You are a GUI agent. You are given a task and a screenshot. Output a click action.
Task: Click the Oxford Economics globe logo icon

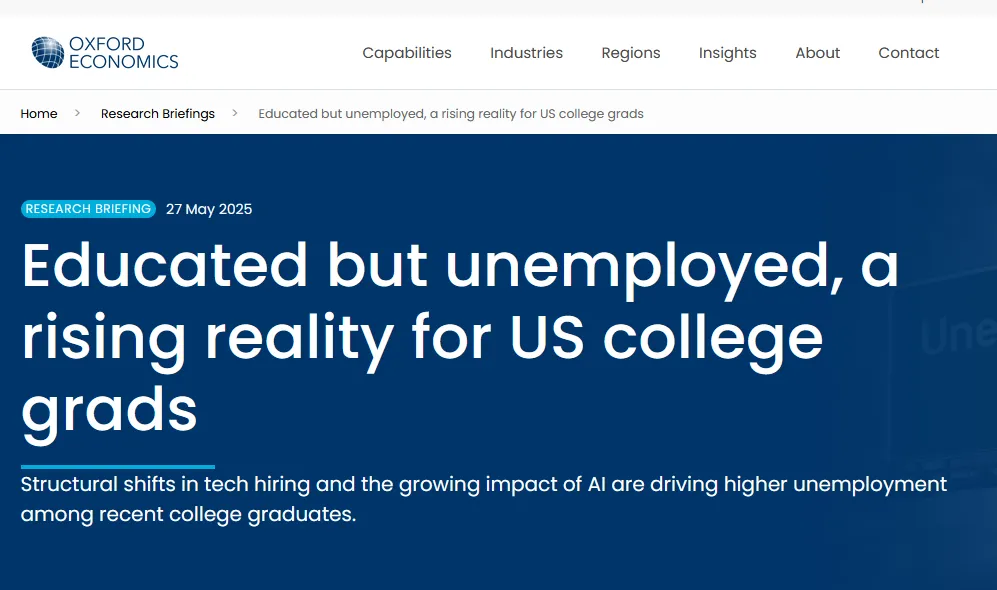point(47,53)
